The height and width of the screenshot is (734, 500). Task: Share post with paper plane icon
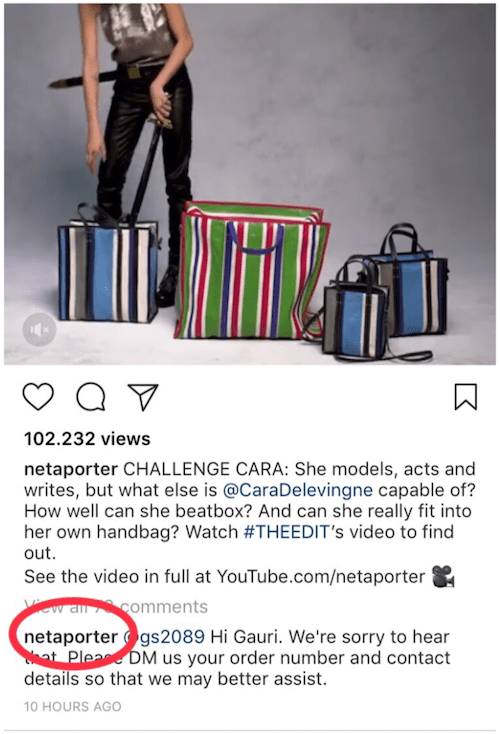coord(143,397)
